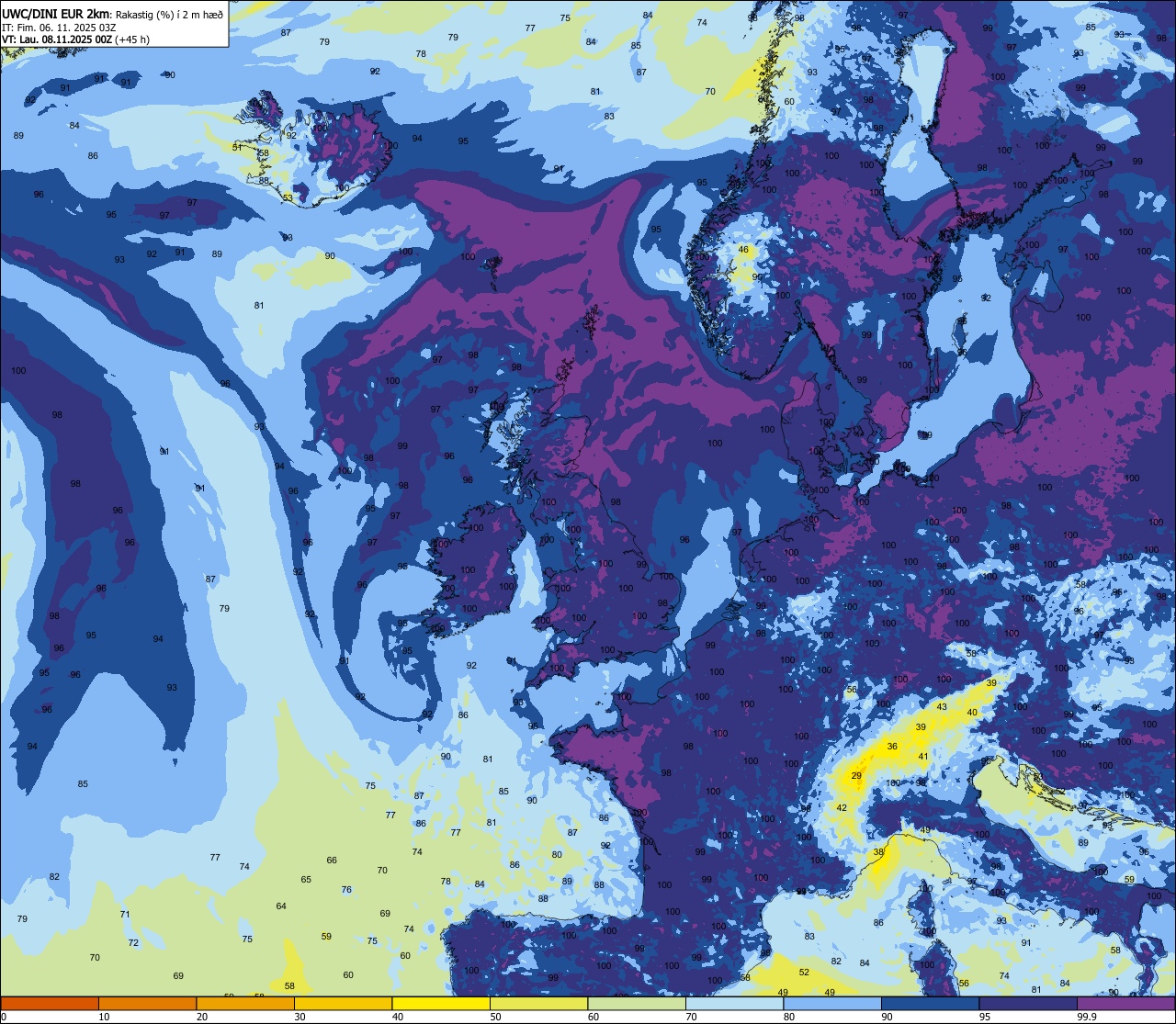Viewport: 1176px width, 1024px height.
Task: Select the 60–70 pale green legend swatch
Action: pos(637,1003)
